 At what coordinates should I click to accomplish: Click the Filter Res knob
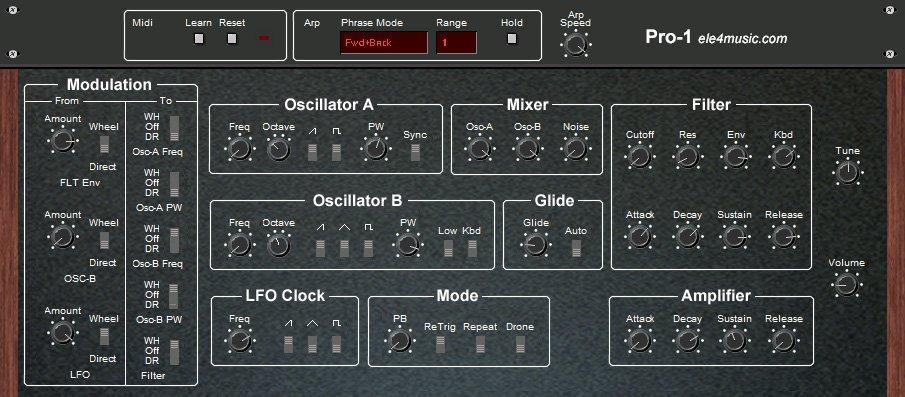(x=687, y=156)
